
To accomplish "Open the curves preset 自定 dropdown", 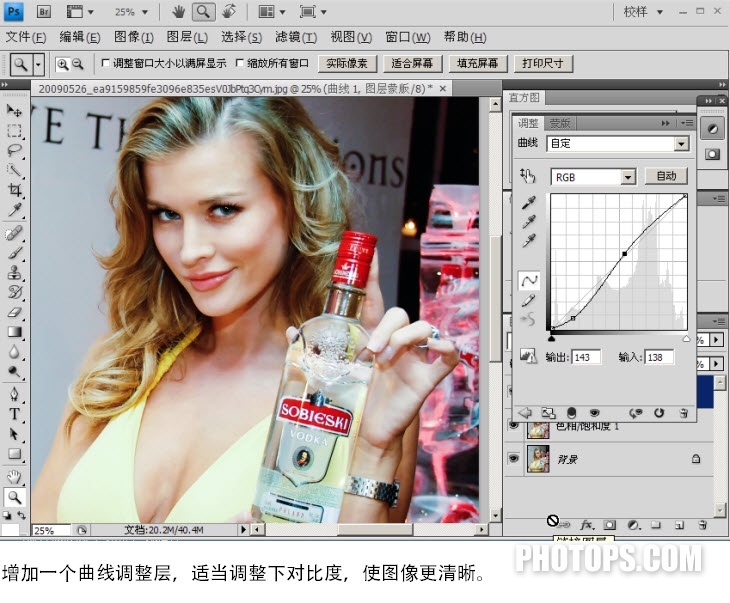I will pyautogui.click(x=681, y=143).
